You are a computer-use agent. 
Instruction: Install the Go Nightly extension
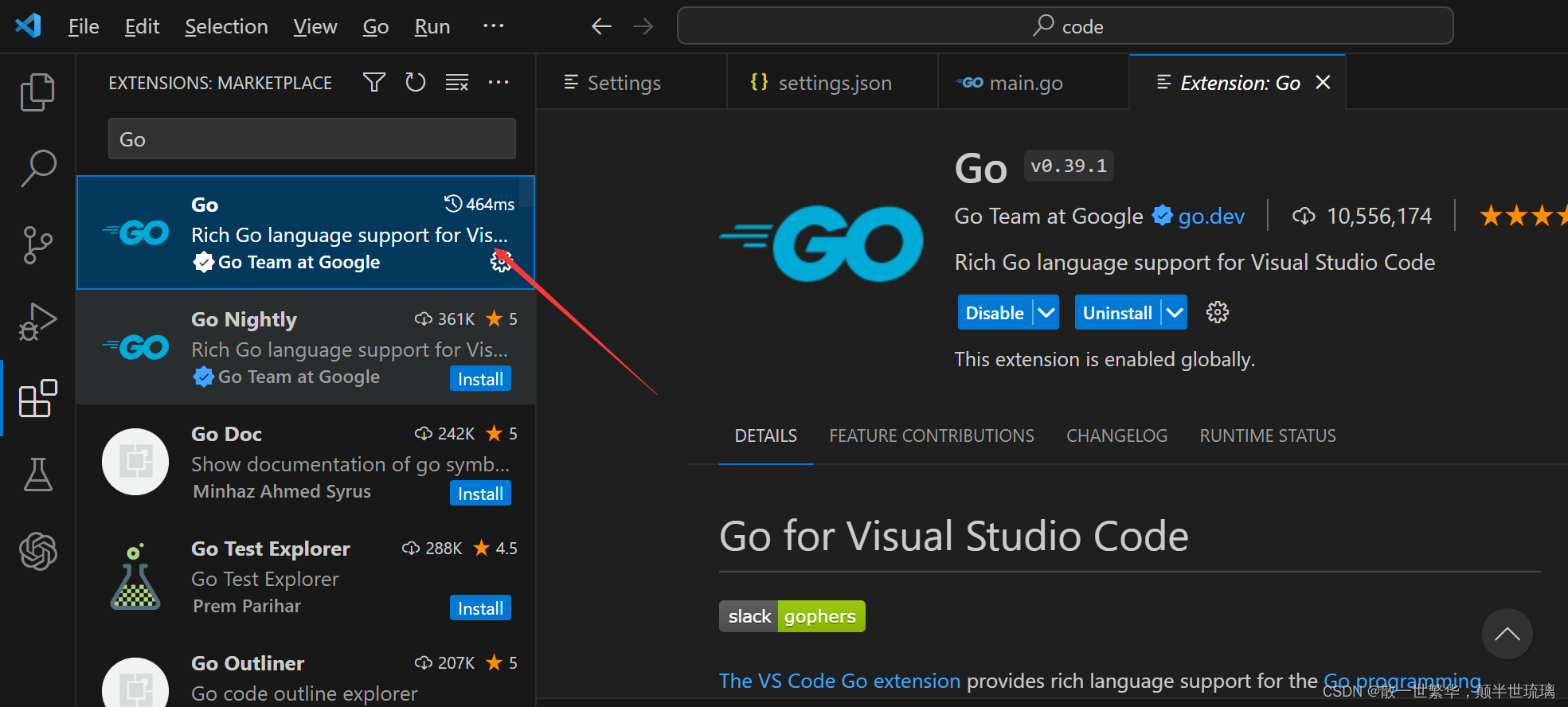pyautogui.click(x=480, y=379)
